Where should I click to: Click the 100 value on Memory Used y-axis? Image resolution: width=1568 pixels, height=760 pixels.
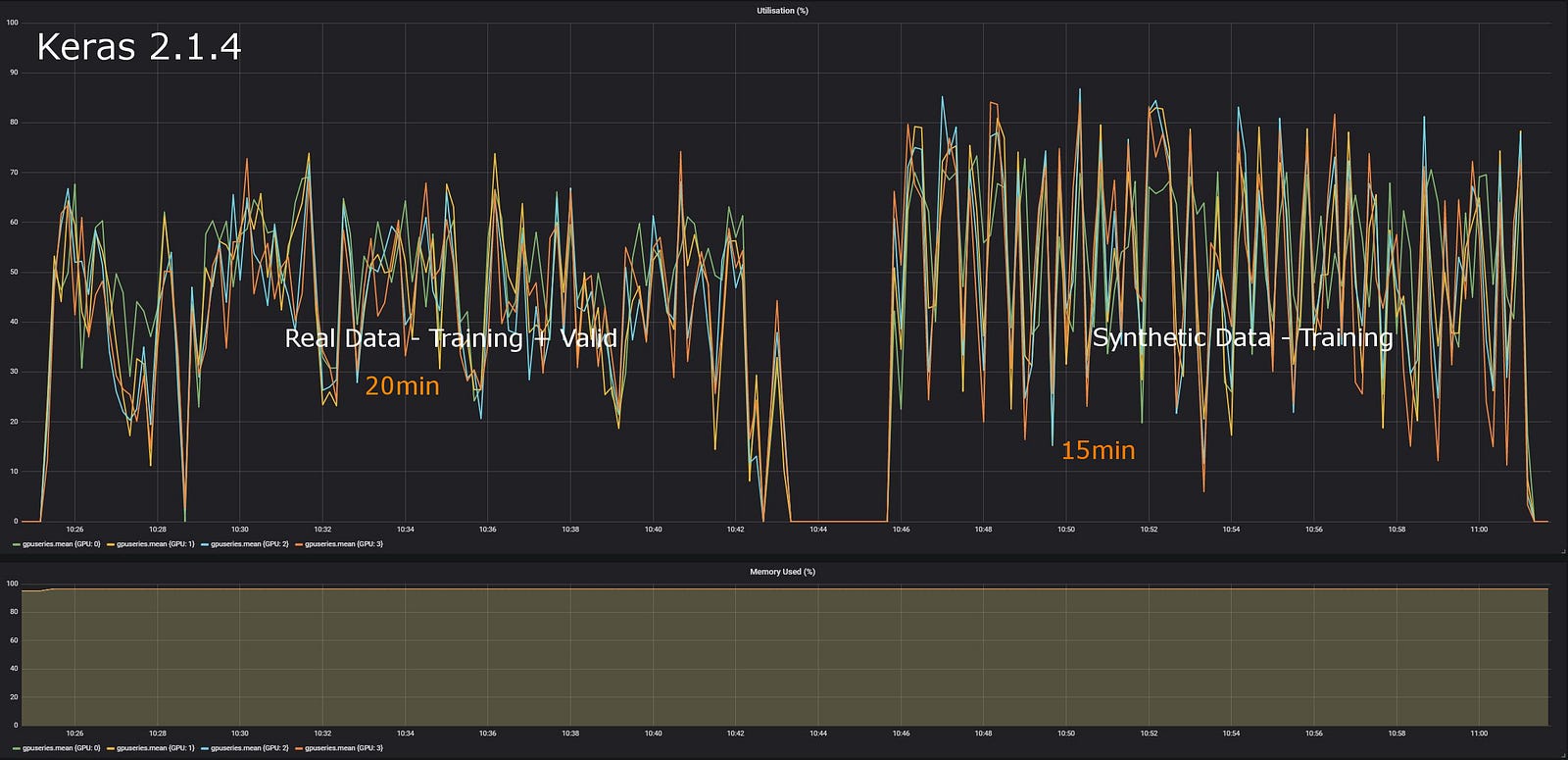pos(12,583)
